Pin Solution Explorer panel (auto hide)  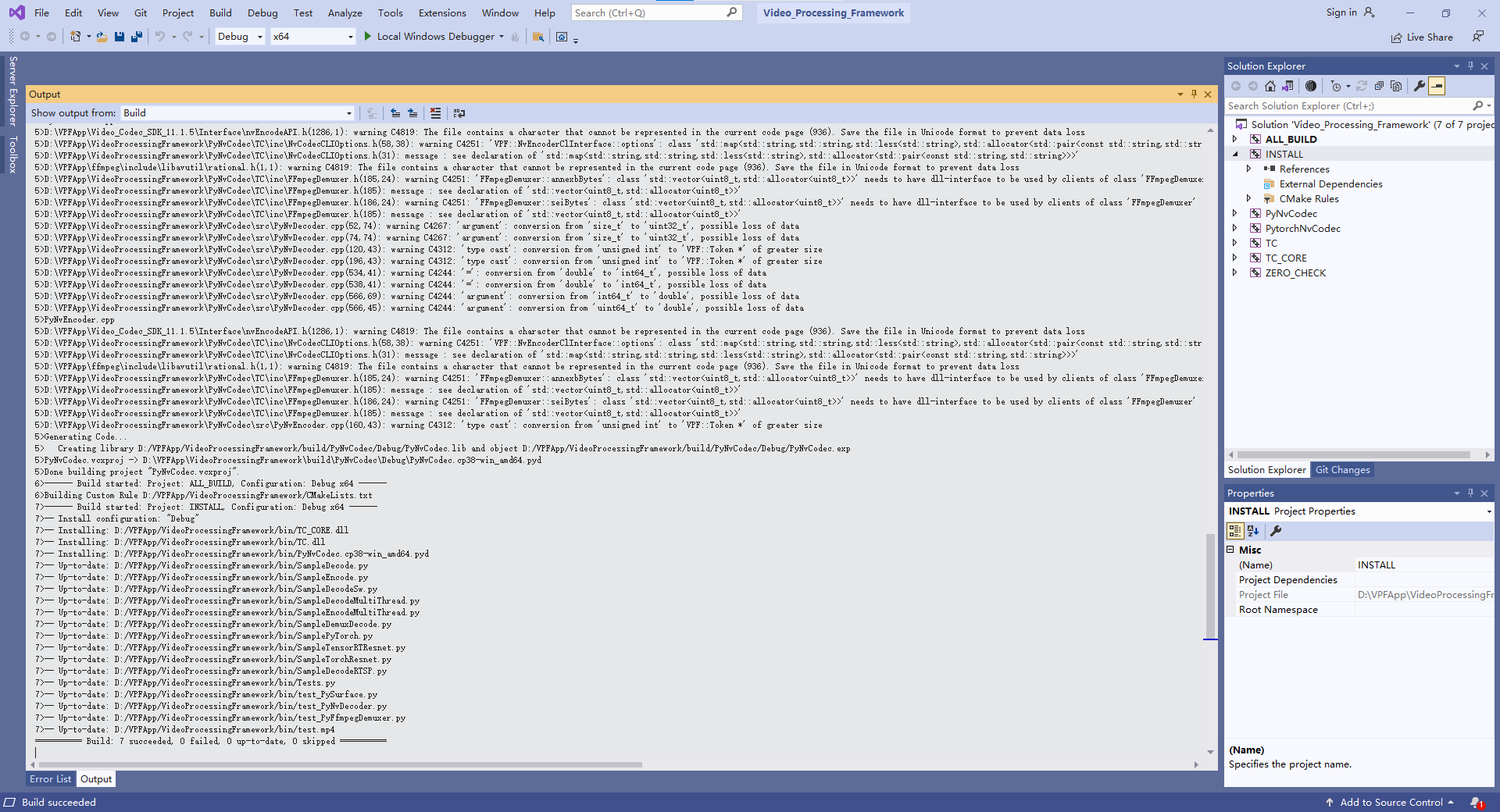tap(1470, 66)
